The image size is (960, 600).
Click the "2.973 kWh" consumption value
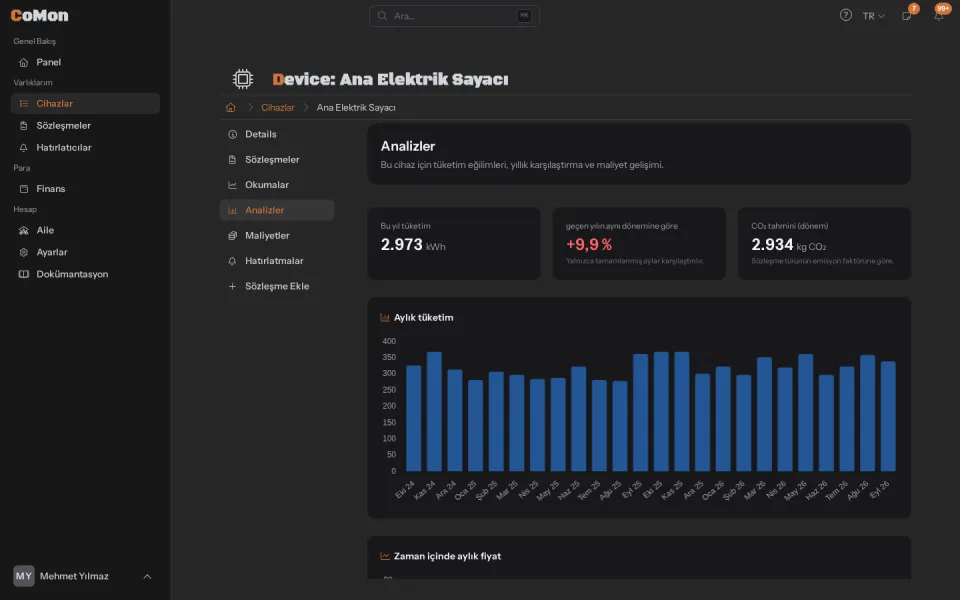pyautogui.click(x=413, y=245)
